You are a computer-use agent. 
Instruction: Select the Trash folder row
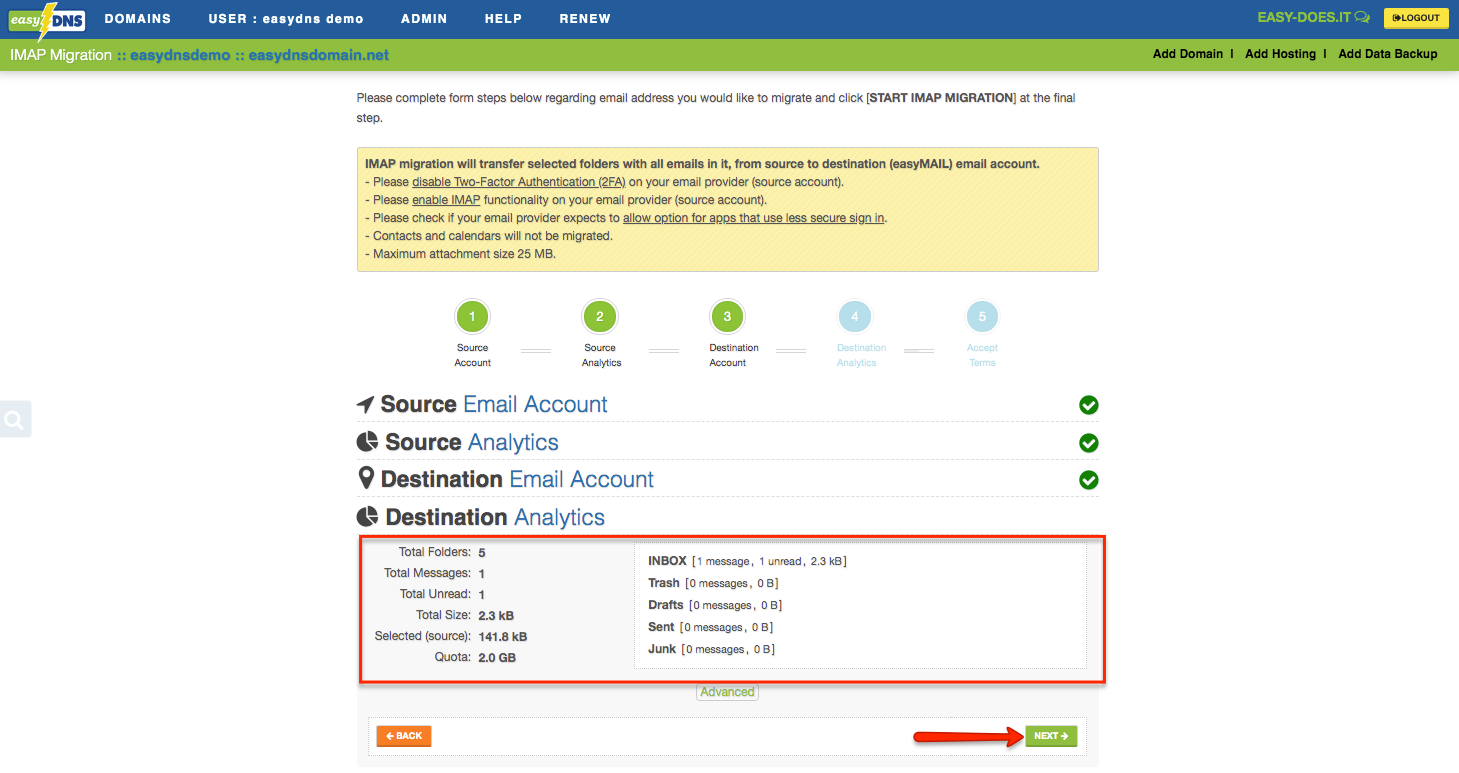pyautogui.click(x=713, y=583)
